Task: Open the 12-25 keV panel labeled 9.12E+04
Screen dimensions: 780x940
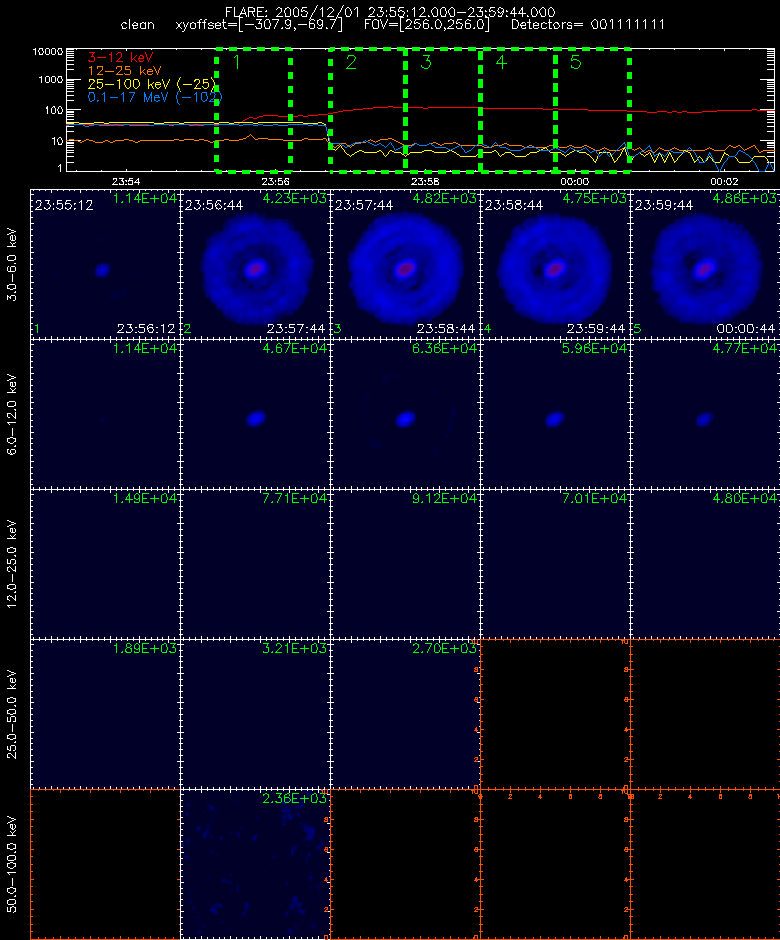Action: [405, 564]
